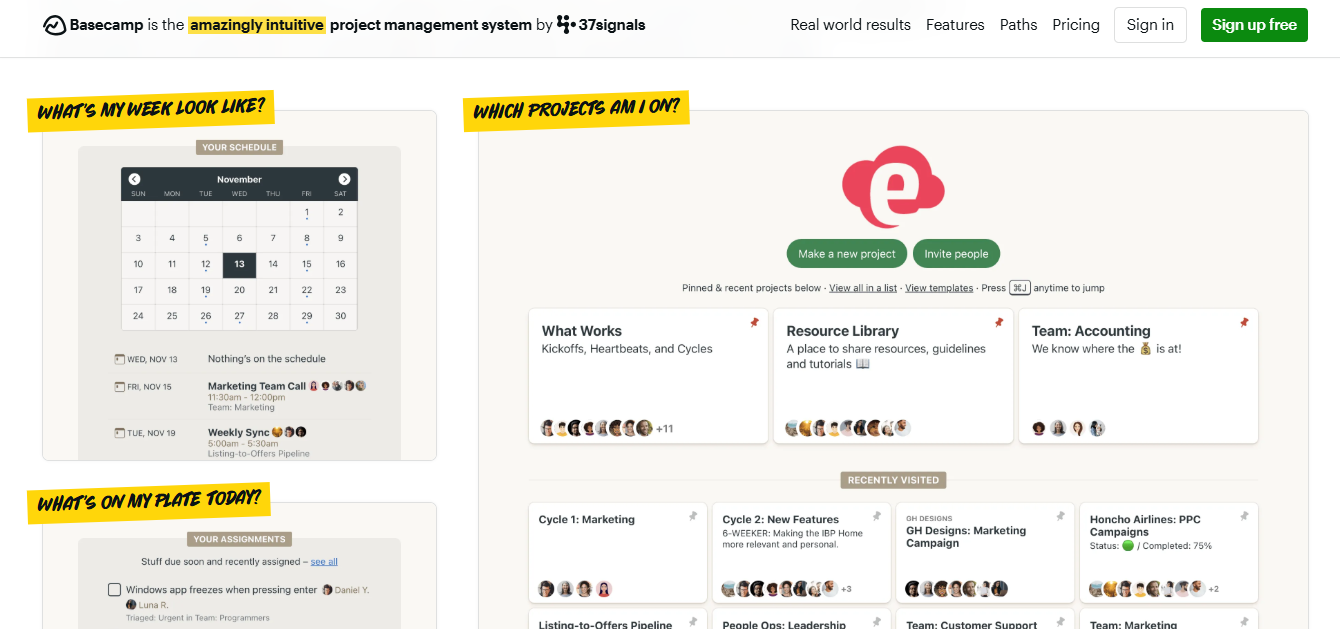This screenshot has height=629, width=1340.
Task: Click What's on my plate today heading
Action: click(149, 501)
